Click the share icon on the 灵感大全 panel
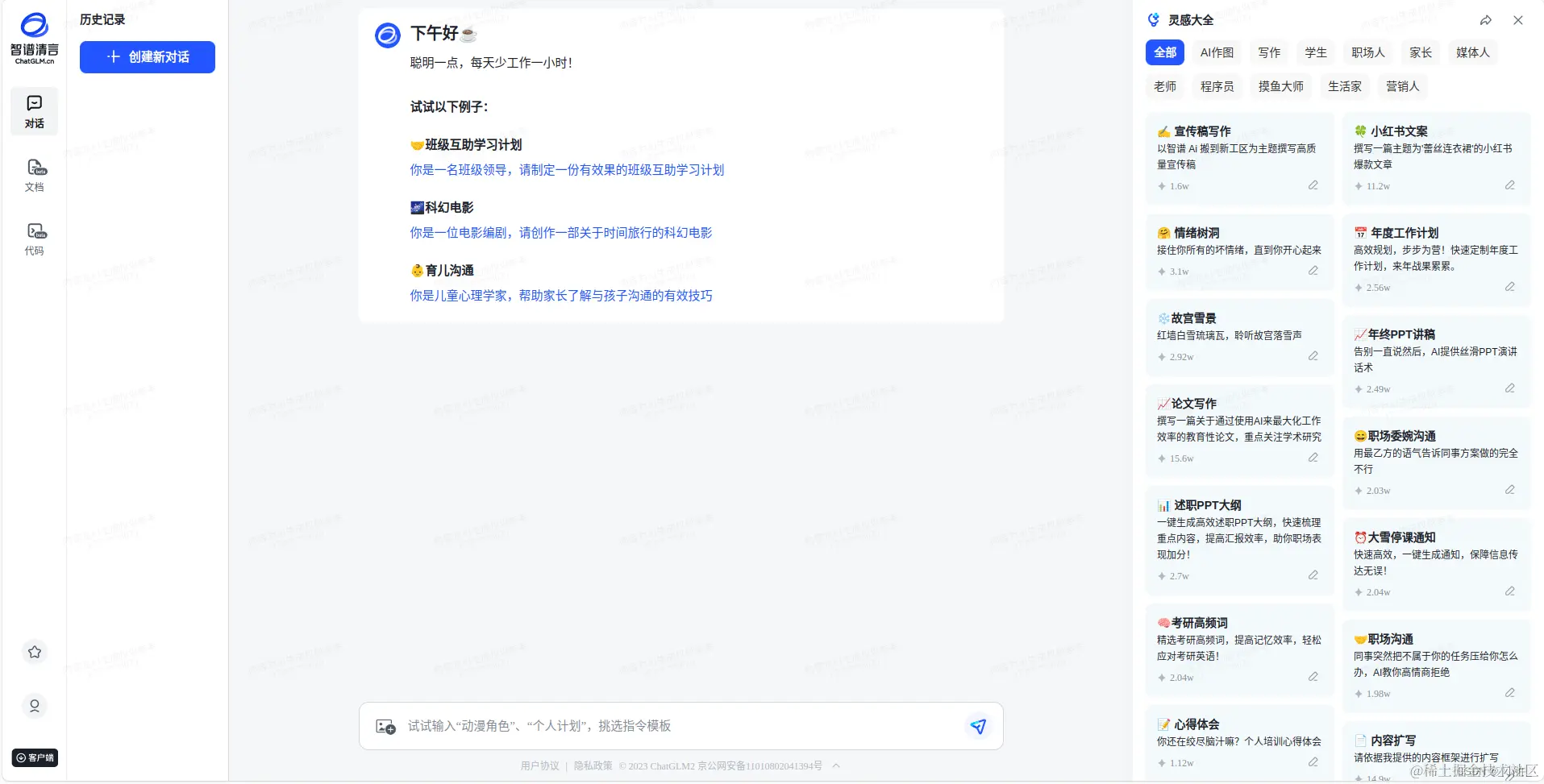Viewport: 1544px width, 784px height. click(1485, 20)
